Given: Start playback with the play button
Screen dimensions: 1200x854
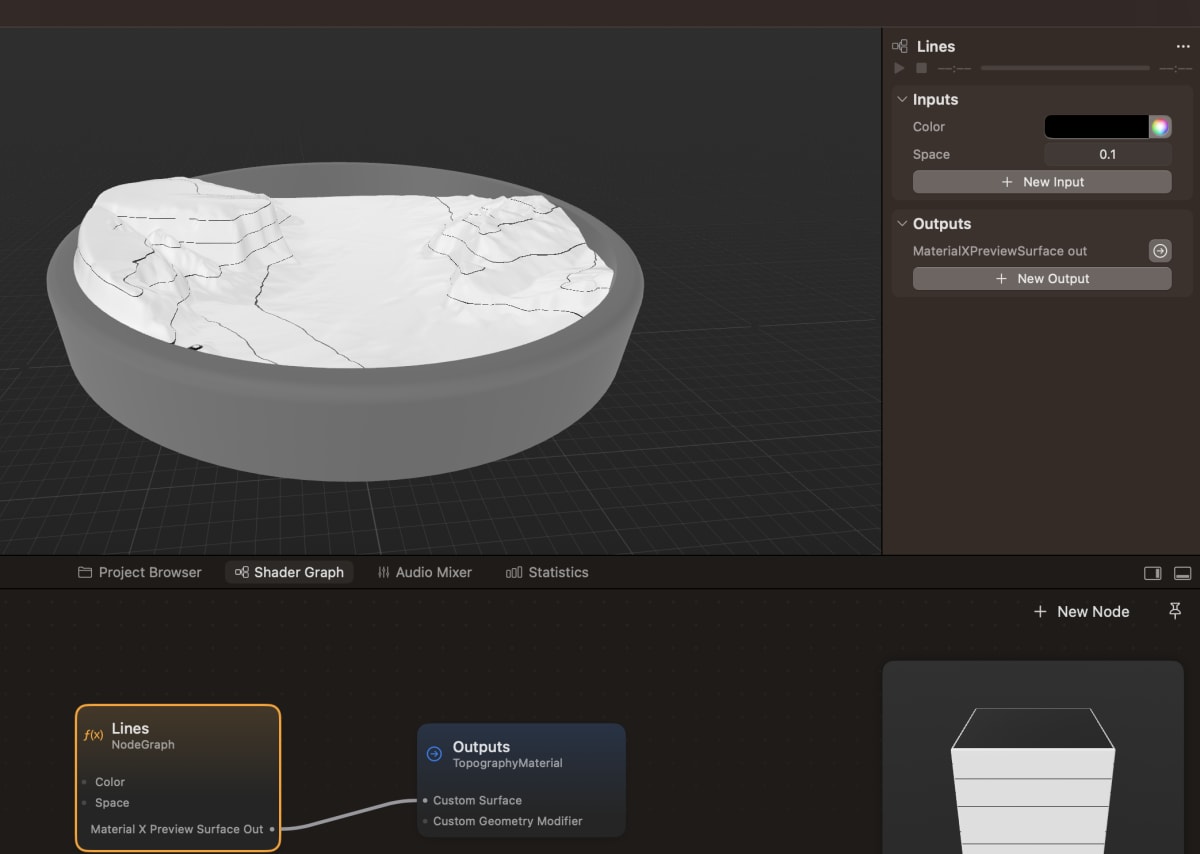Looking at the screenshot, I should point(899,68).
